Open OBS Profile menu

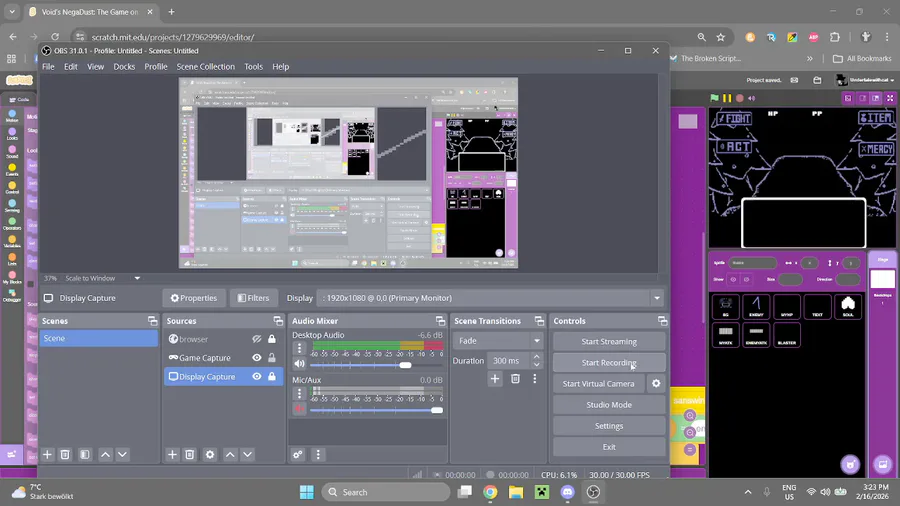[156, 67]
